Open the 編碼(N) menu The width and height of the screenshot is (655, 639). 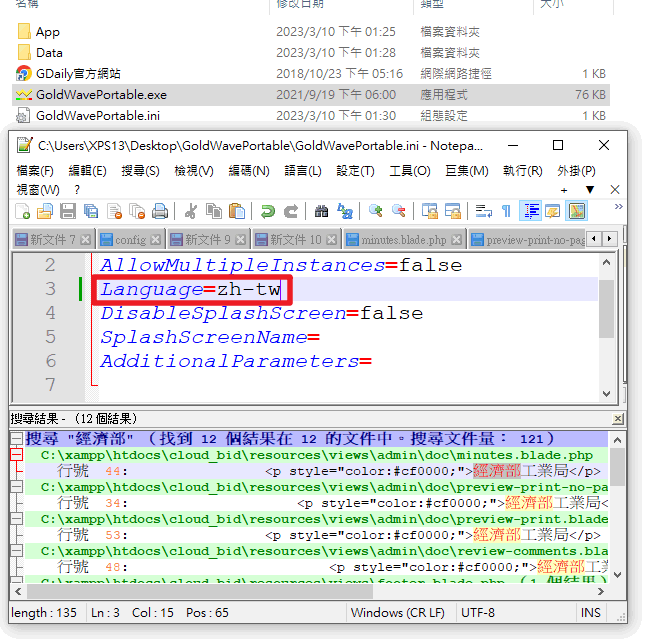[249, 171]
